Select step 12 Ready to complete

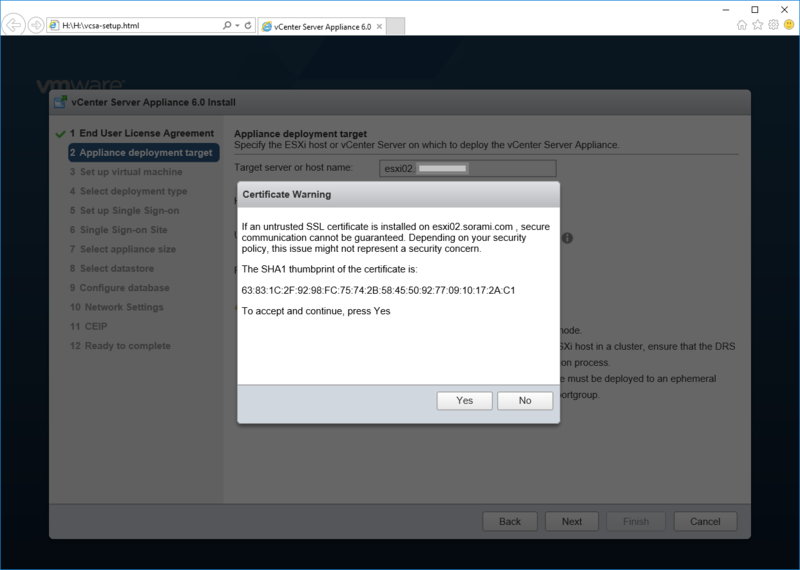[x=120, y=346]
